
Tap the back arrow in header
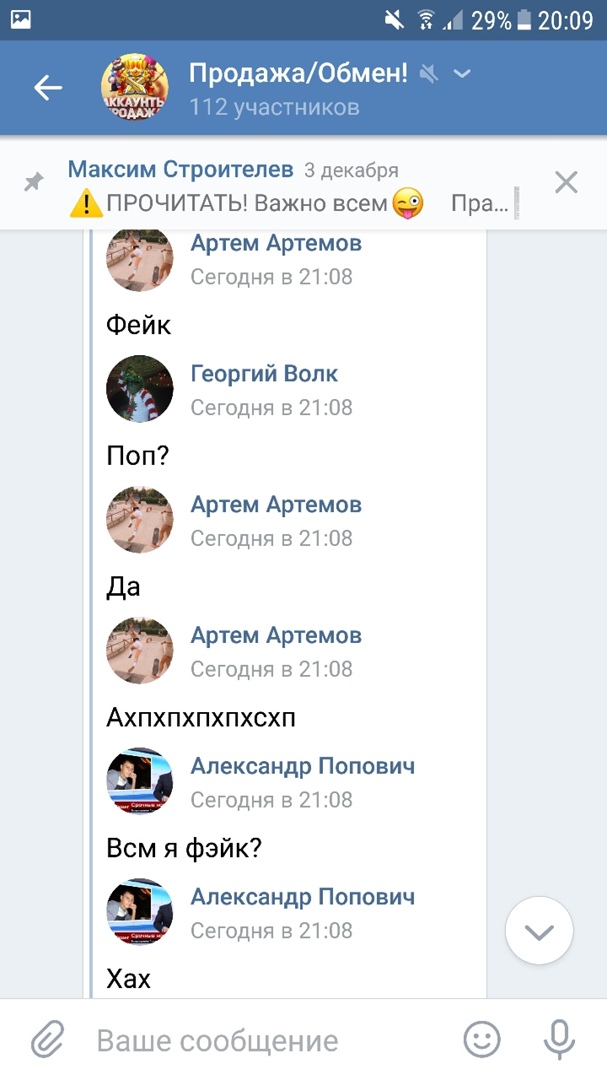[x=48, y=88]
